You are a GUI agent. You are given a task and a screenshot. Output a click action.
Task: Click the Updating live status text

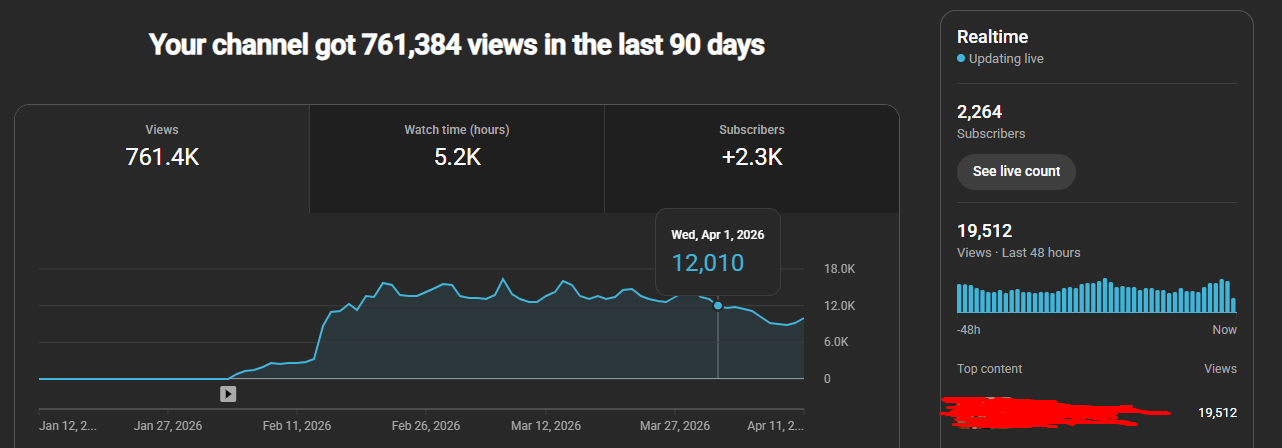point(1006,59)
